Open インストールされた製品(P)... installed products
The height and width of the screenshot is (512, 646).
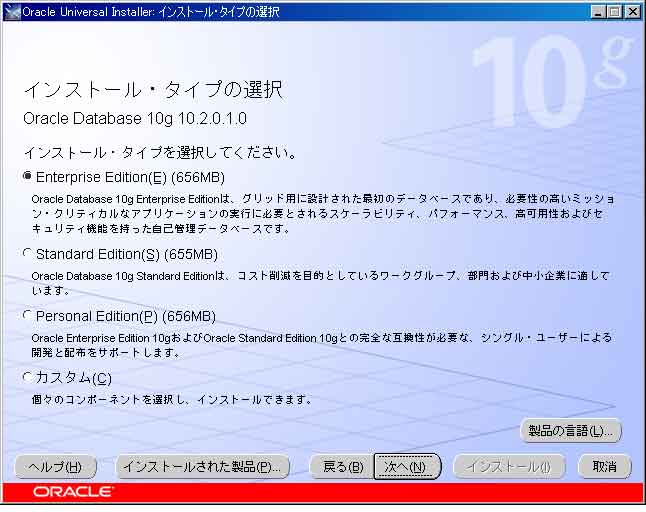pyautogui.click(x=202, y=467)
